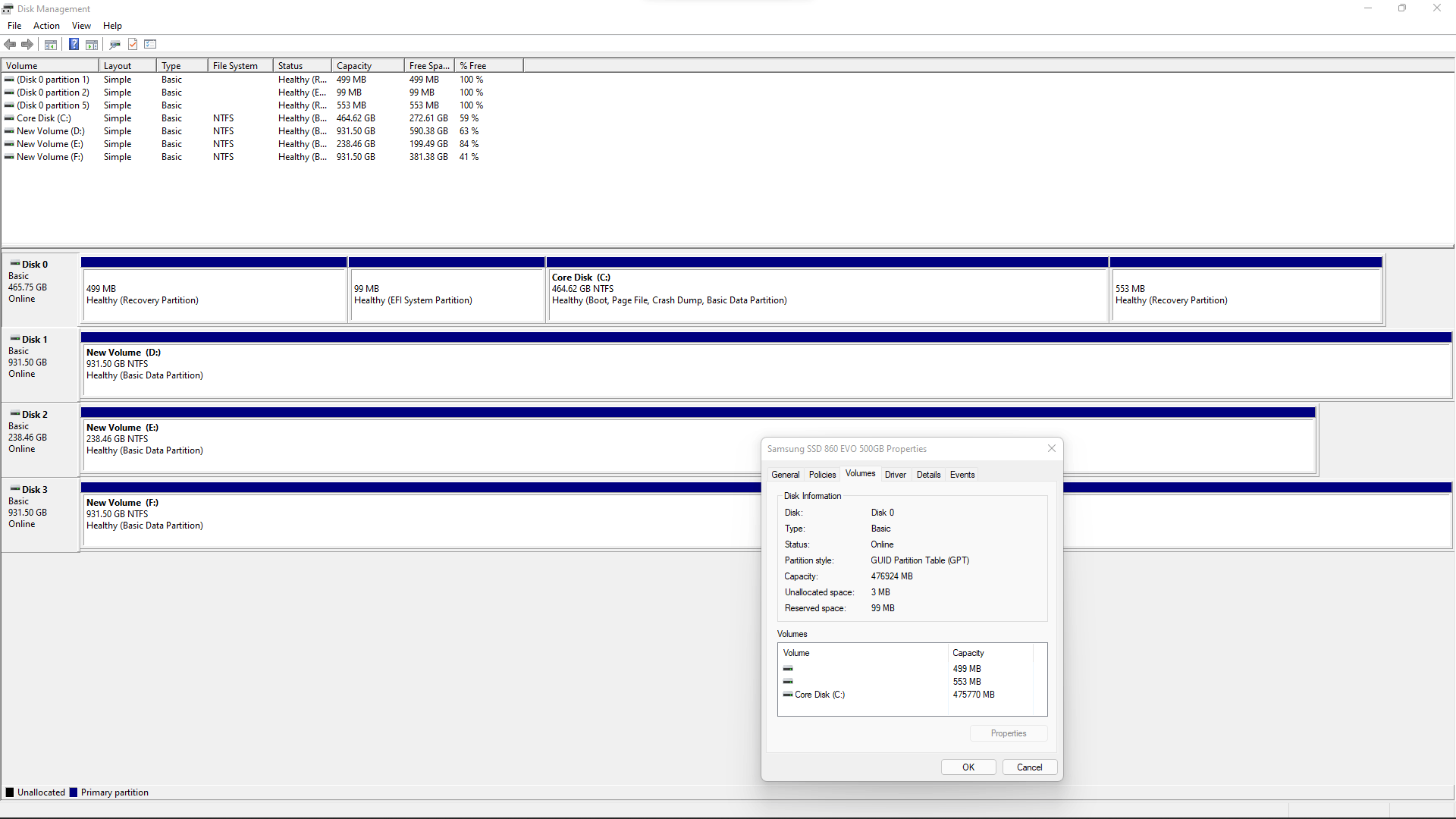Sort by the Type column header
The width and height of the screenshot is (1456, 819).
click(x=182, y=66)
